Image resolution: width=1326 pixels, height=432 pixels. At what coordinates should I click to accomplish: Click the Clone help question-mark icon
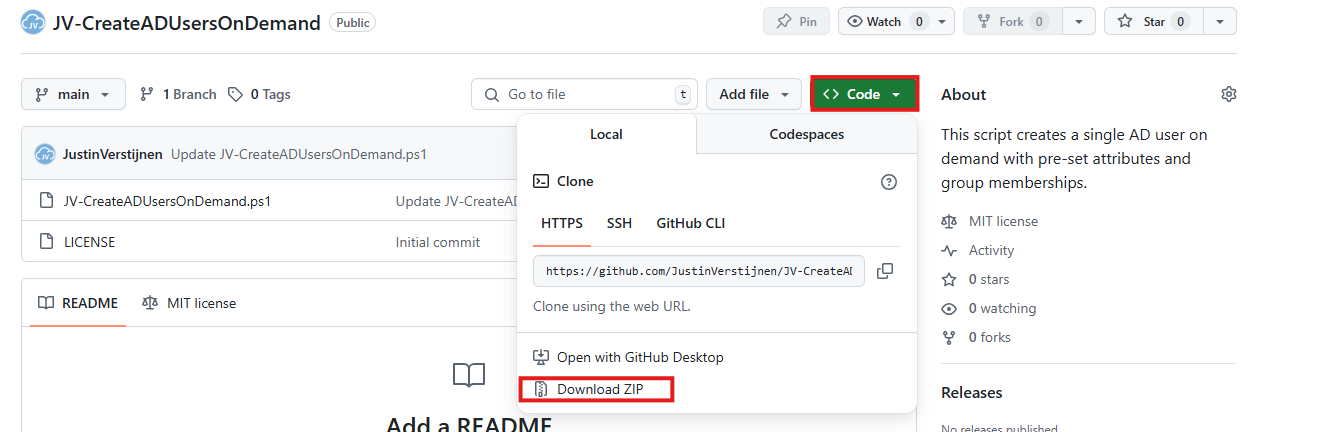pos(889,182)
